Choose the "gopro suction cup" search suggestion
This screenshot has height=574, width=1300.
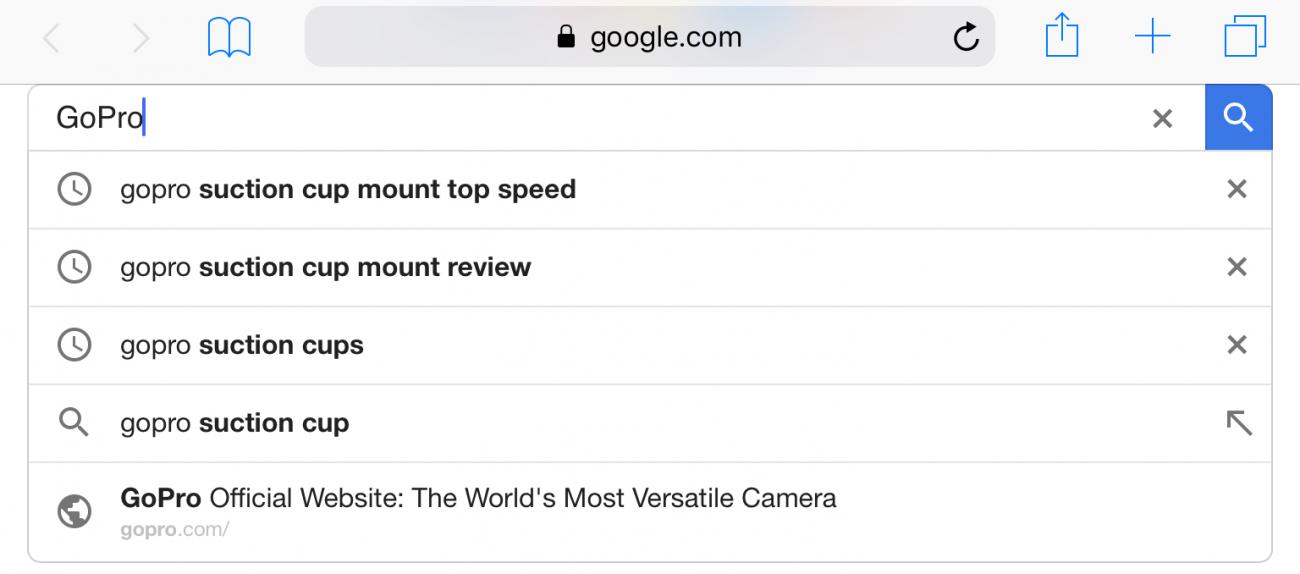coord(235,423)
